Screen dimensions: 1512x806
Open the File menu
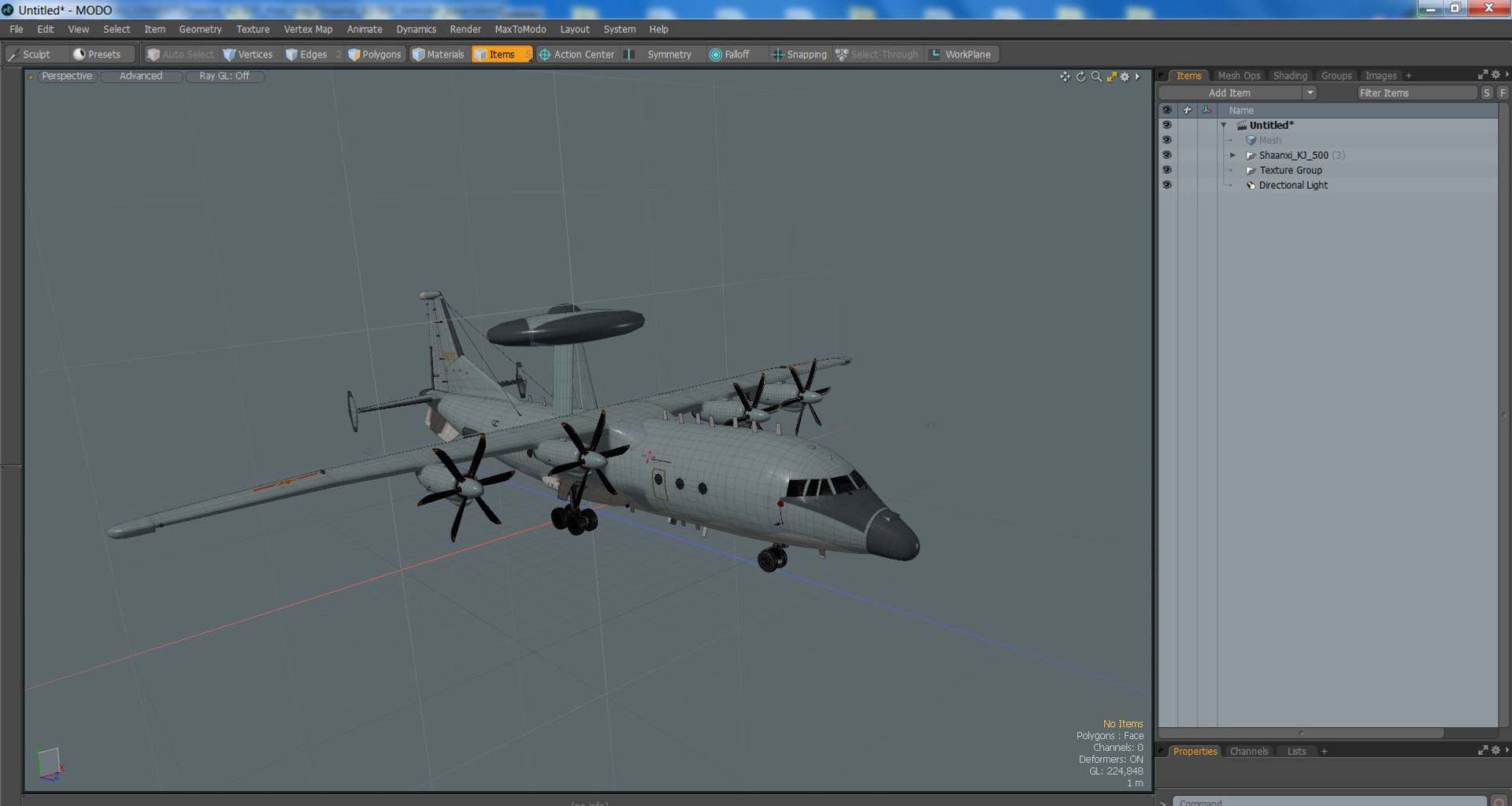point(17,29)
